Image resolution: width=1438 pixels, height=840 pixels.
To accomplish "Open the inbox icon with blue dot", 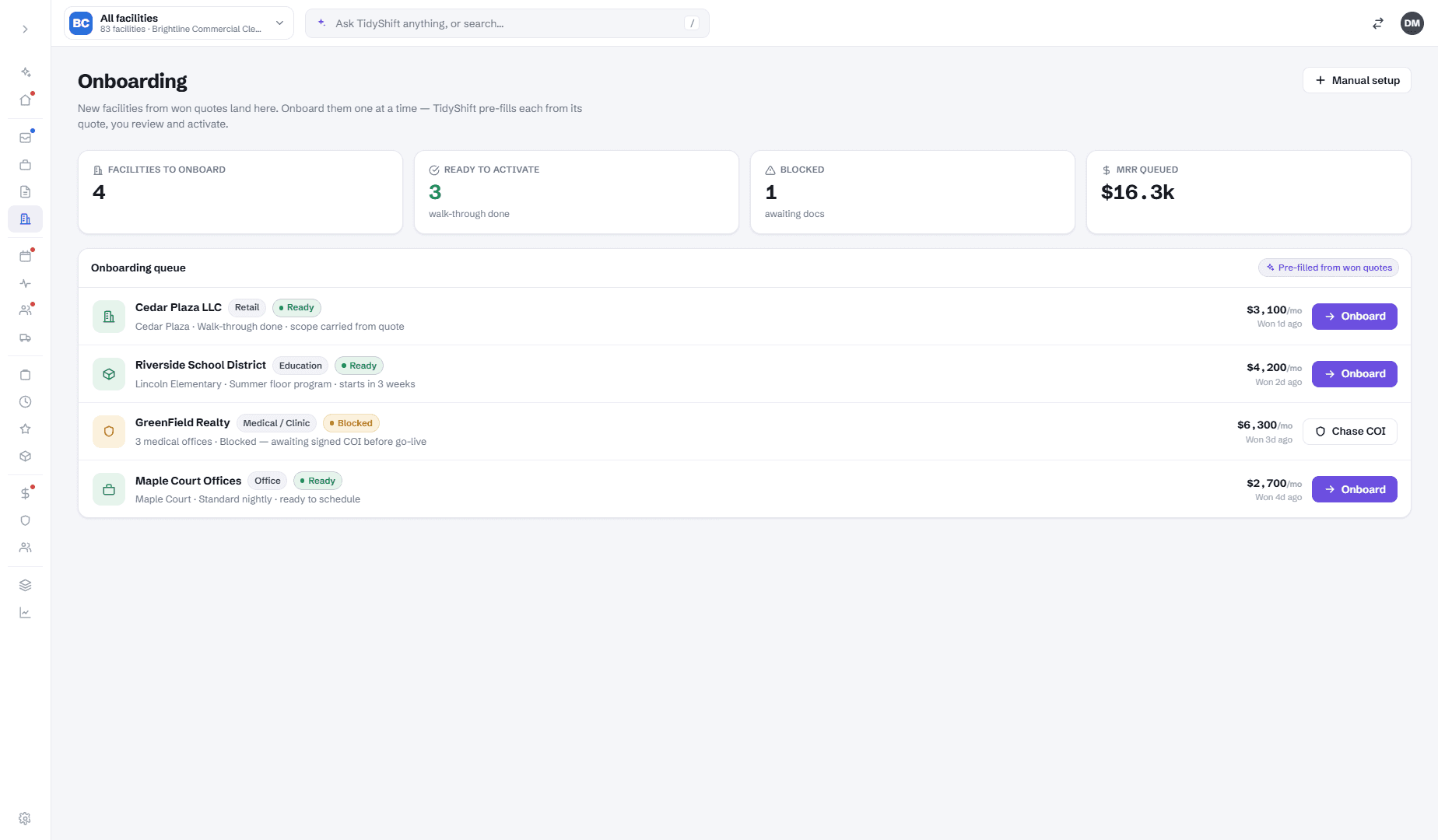I will coord(25,138).
